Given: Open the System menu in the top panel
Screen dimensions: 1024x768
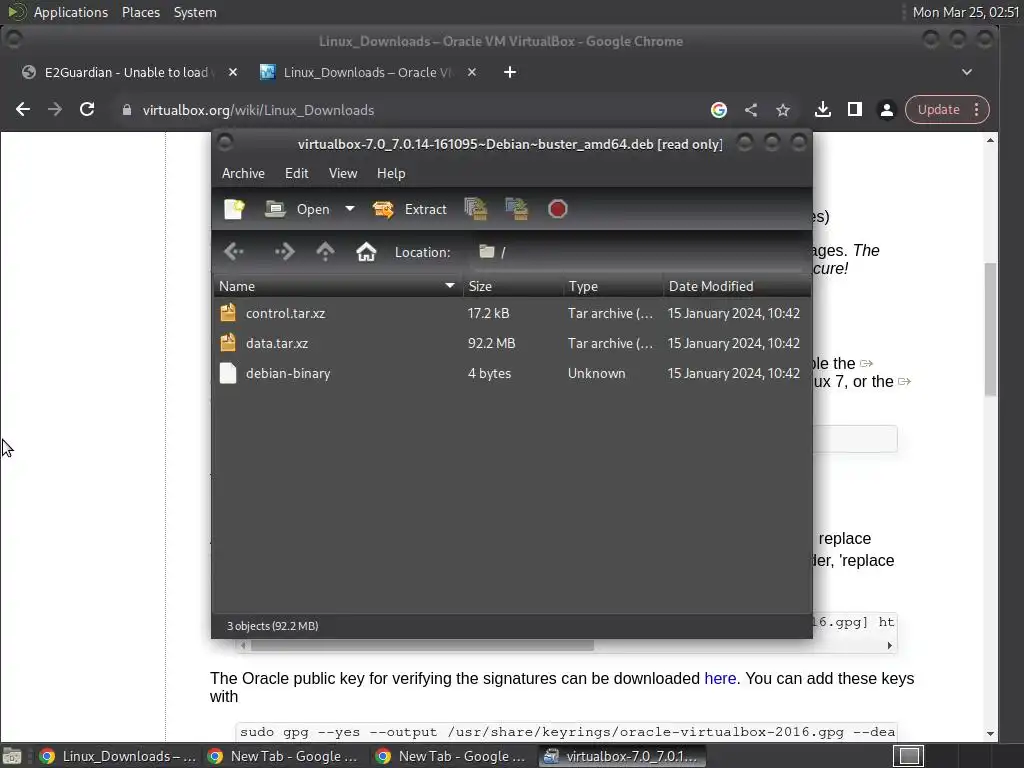Looking at the screenshot, I should click(195, 12).
